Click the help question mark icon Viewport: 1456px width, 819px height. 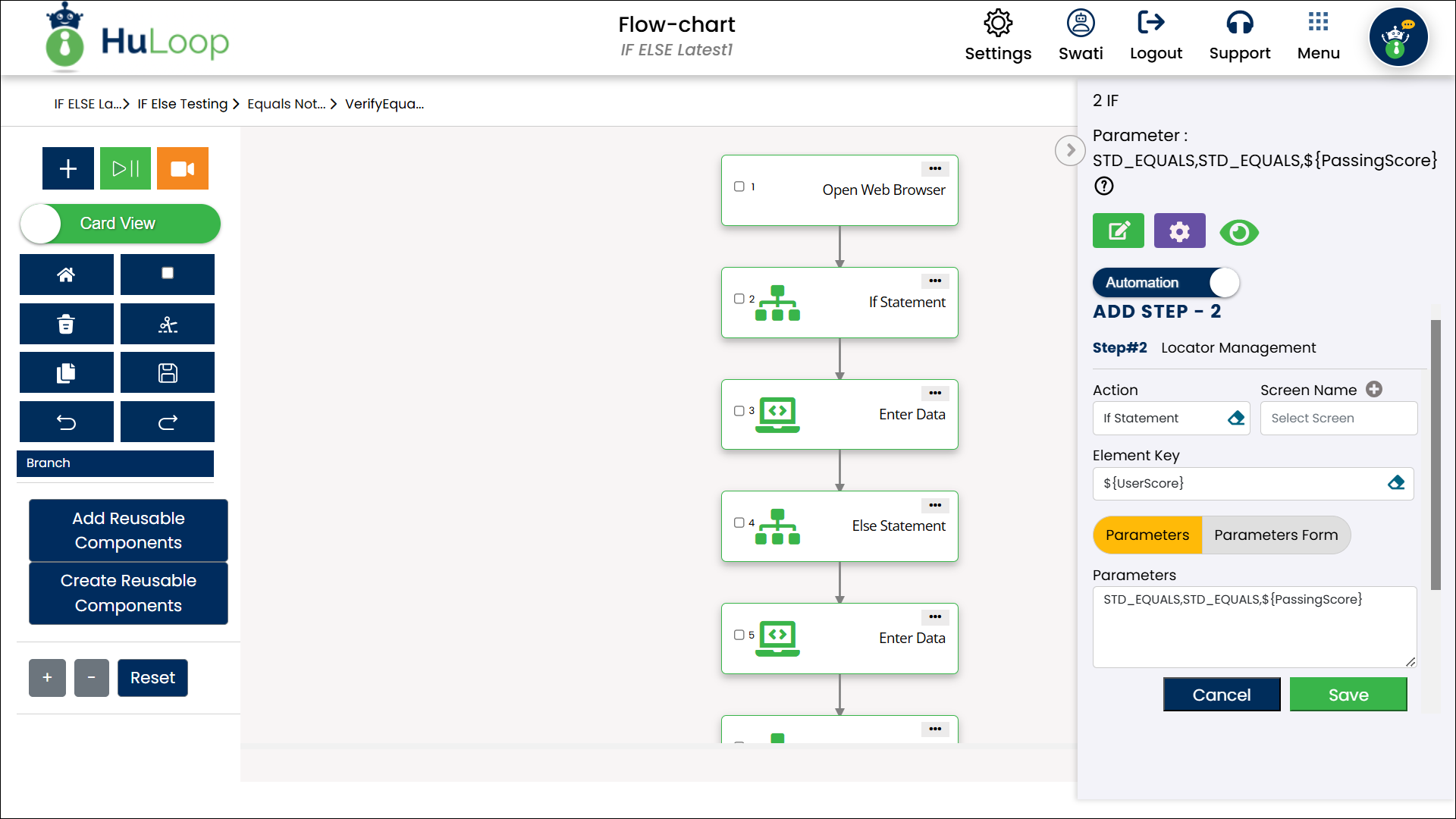click(1103, 186)
